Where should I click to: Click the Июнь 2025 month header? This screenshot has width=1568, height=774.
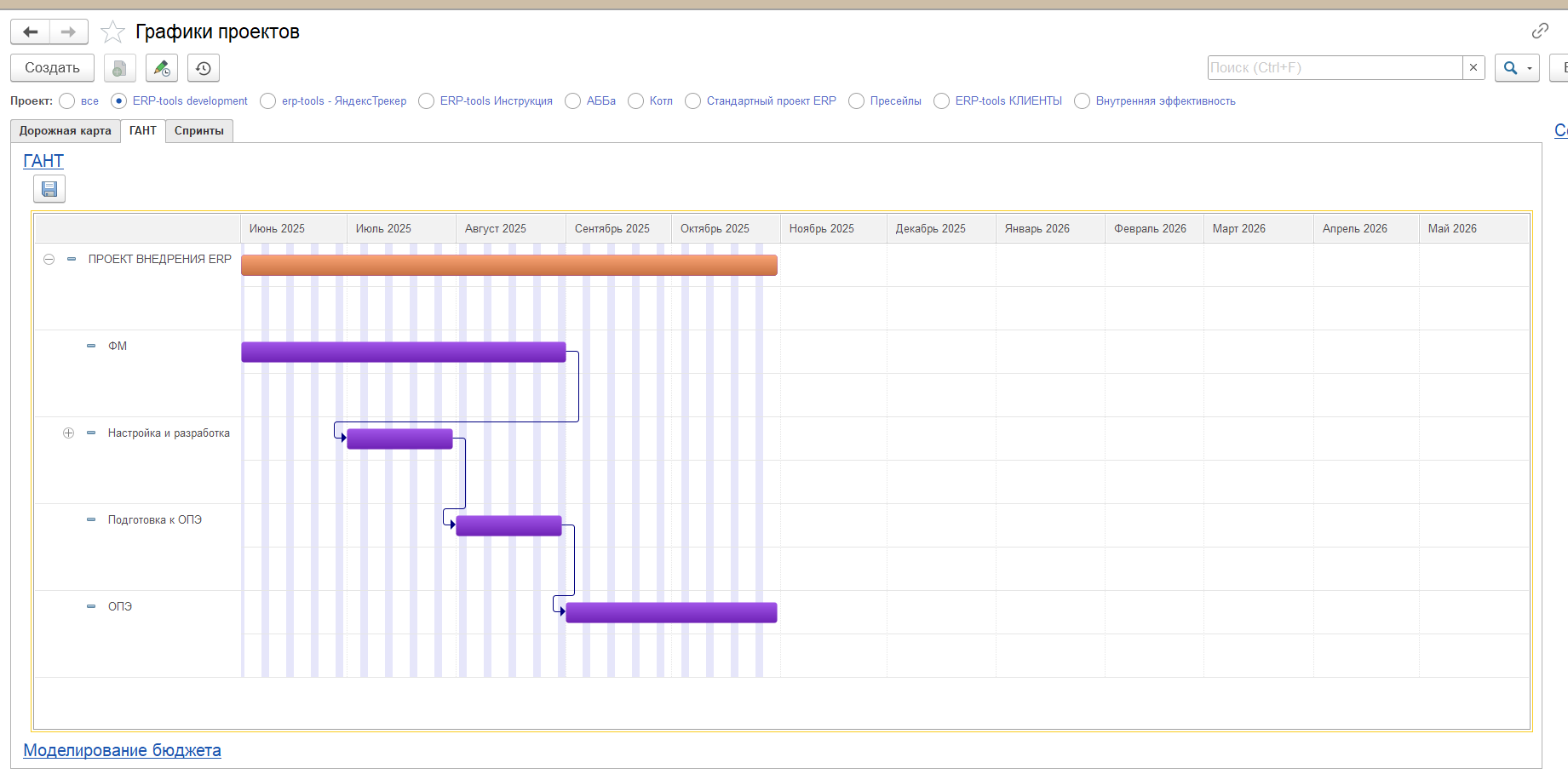click(294, 229)
